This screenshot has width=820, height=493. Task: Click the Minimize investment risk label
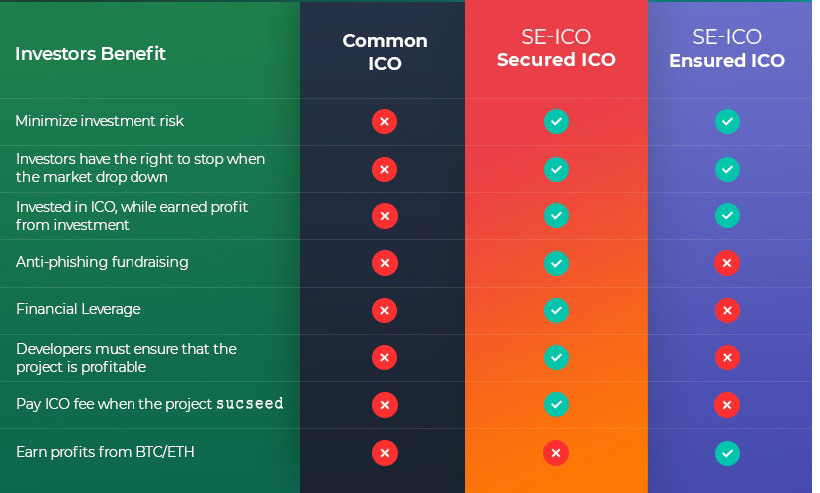tap(99, 121)
